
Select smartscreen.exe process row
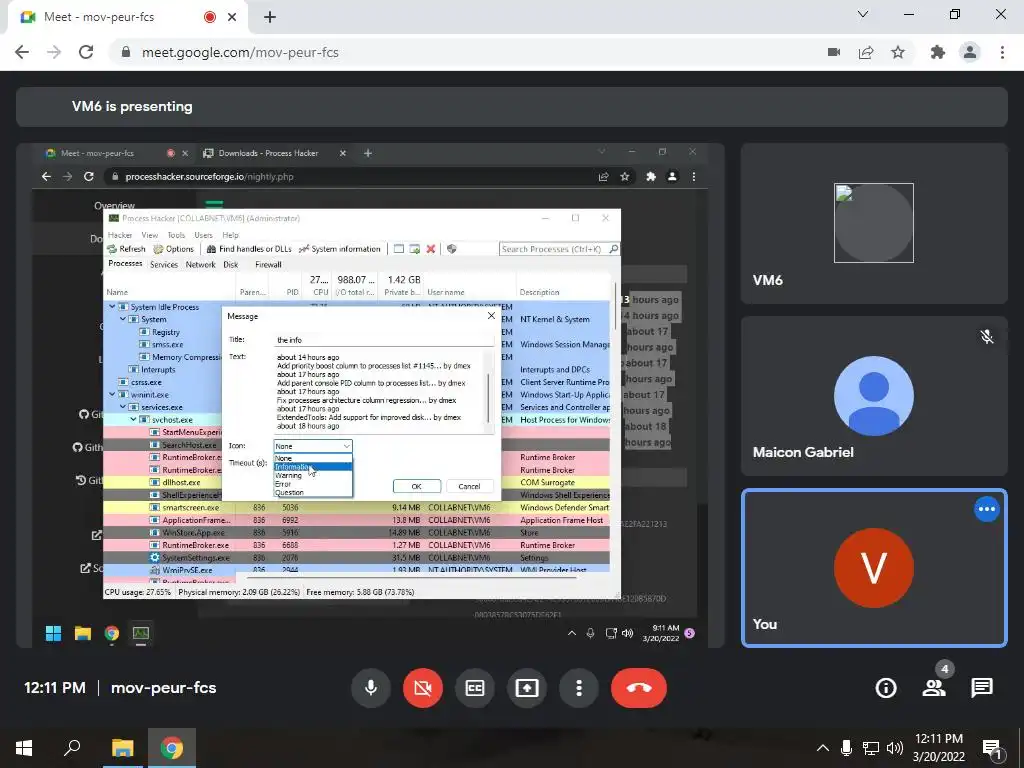pos(357,507)
